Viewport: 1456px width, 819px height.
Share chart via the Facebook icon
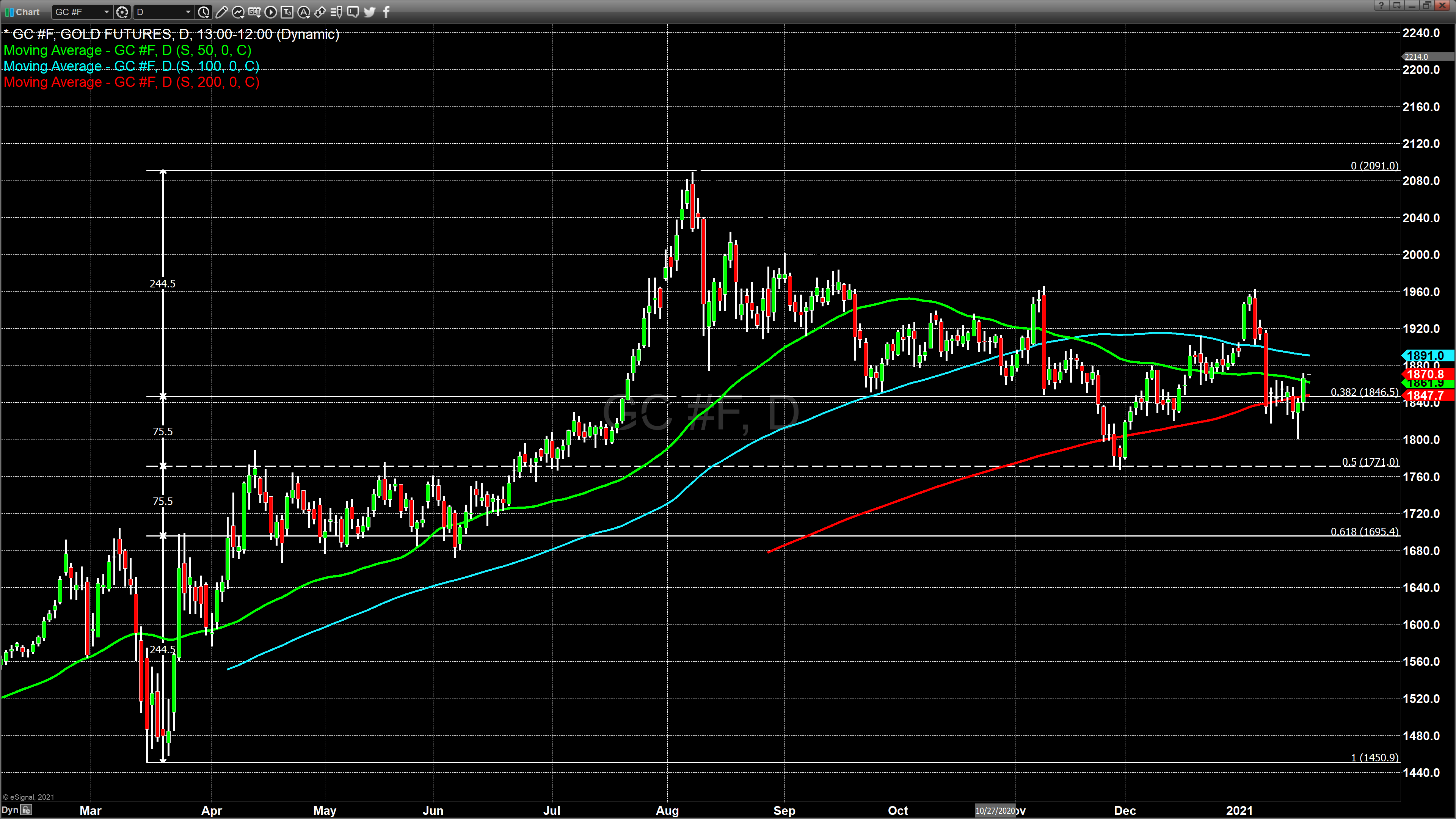pyautogui.click(x=387, y=12)
